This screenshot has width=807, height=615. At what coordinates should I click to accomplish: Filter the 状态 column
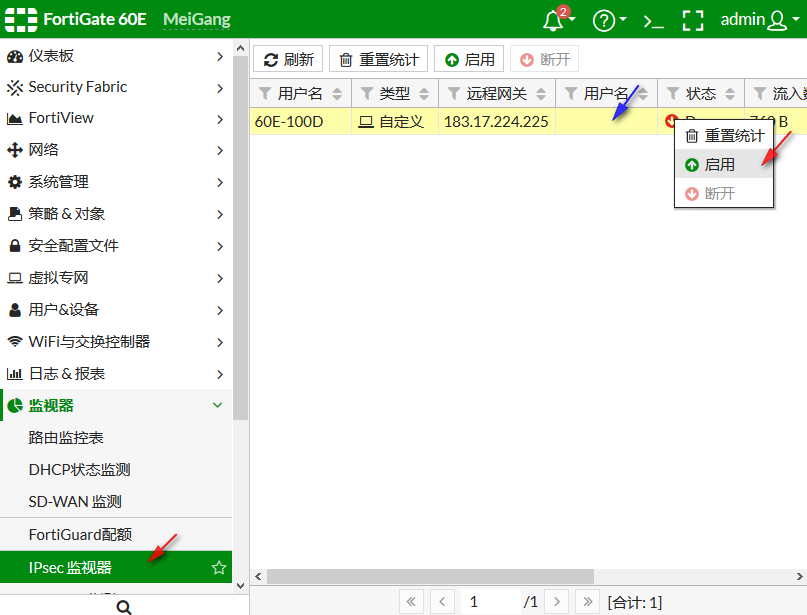(673, 93)
